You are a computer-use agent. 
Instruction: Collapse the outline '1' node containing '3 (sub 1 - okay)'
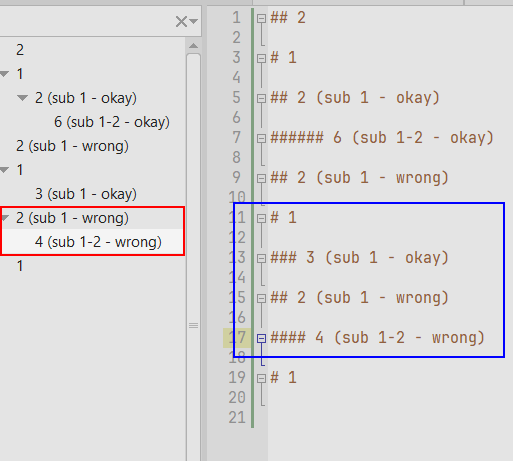4,170
